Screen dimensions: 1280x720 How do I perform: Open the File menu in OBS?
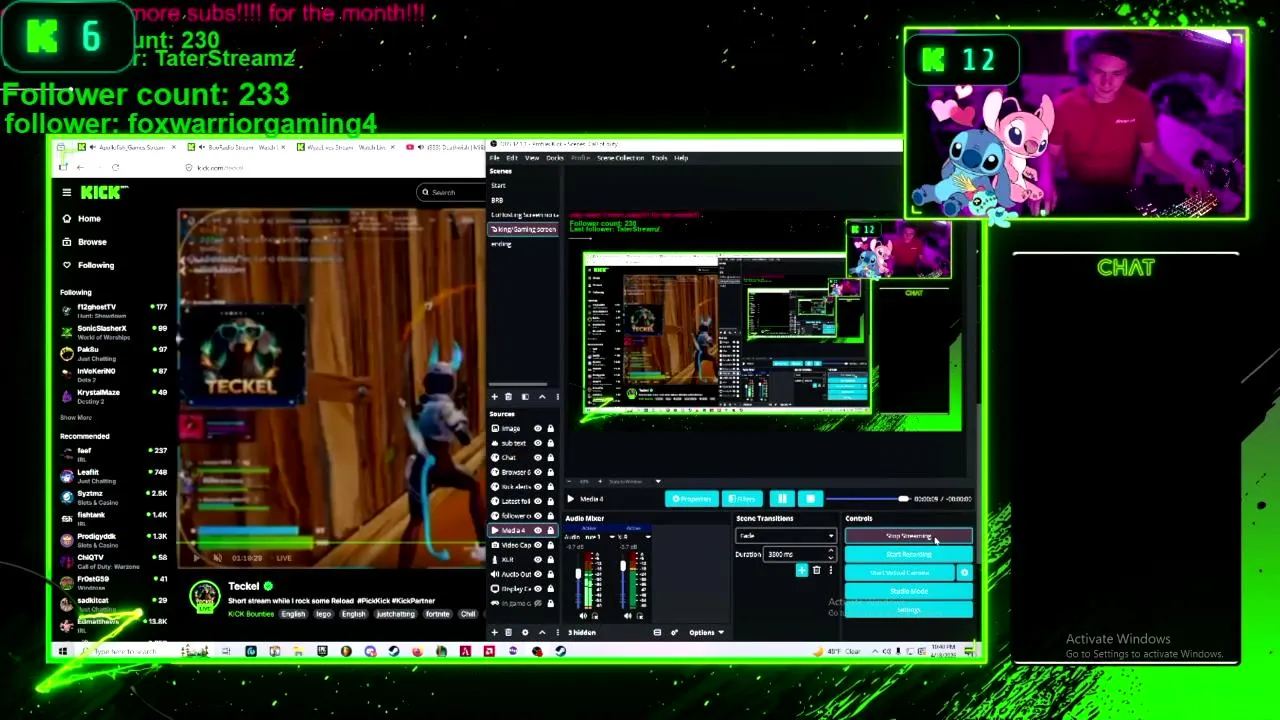495,158
